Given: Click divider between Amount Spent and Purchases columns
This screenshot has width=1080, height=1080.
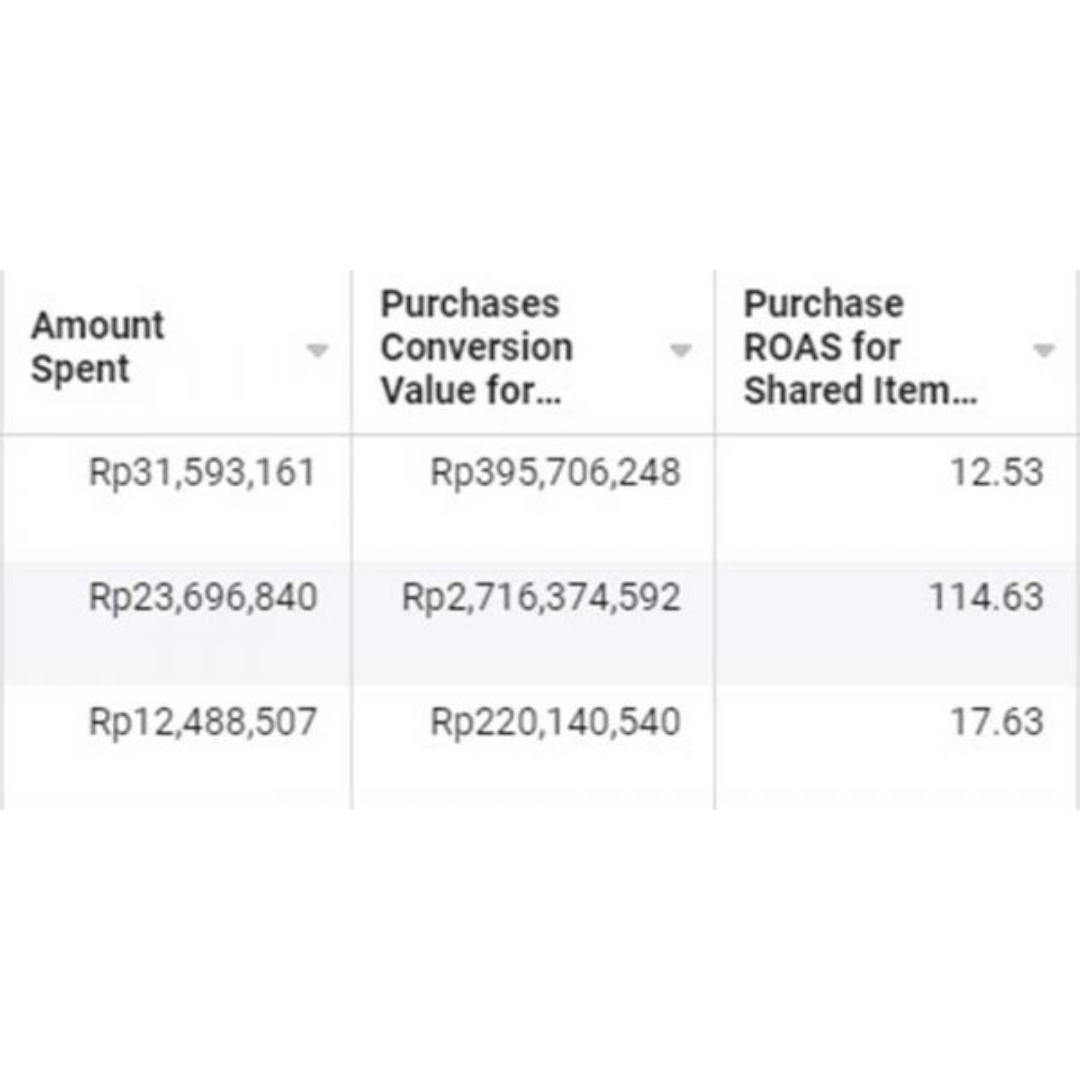Looking at the screenshot, I should [x=351, y=540].
